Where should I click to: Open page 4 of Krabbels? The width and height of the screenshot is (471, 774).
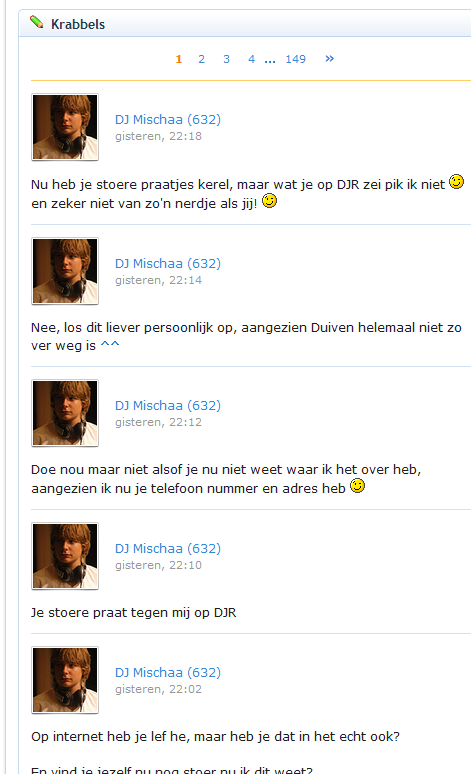coord(251,59)
